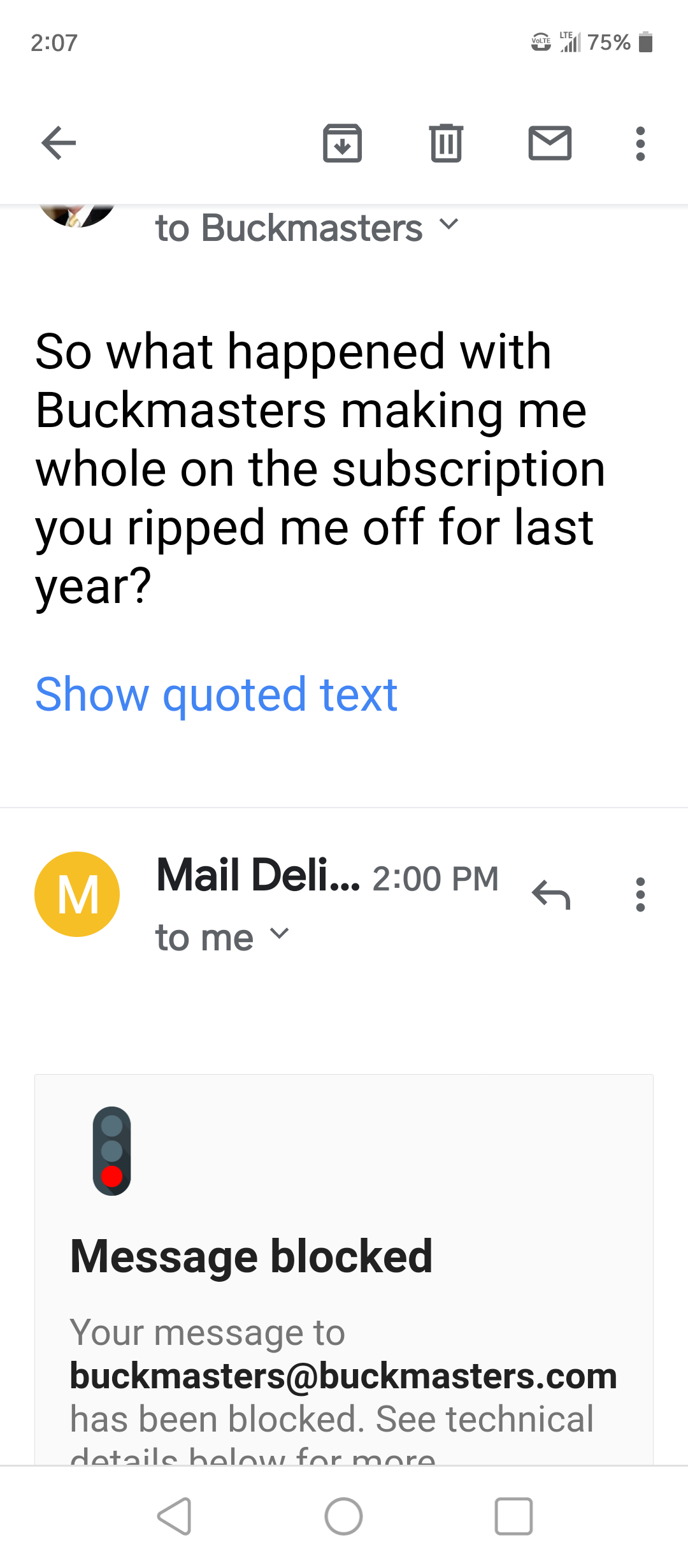Tap the back arrow to leave conversation

pyautogui.click(x=59, y=143)
